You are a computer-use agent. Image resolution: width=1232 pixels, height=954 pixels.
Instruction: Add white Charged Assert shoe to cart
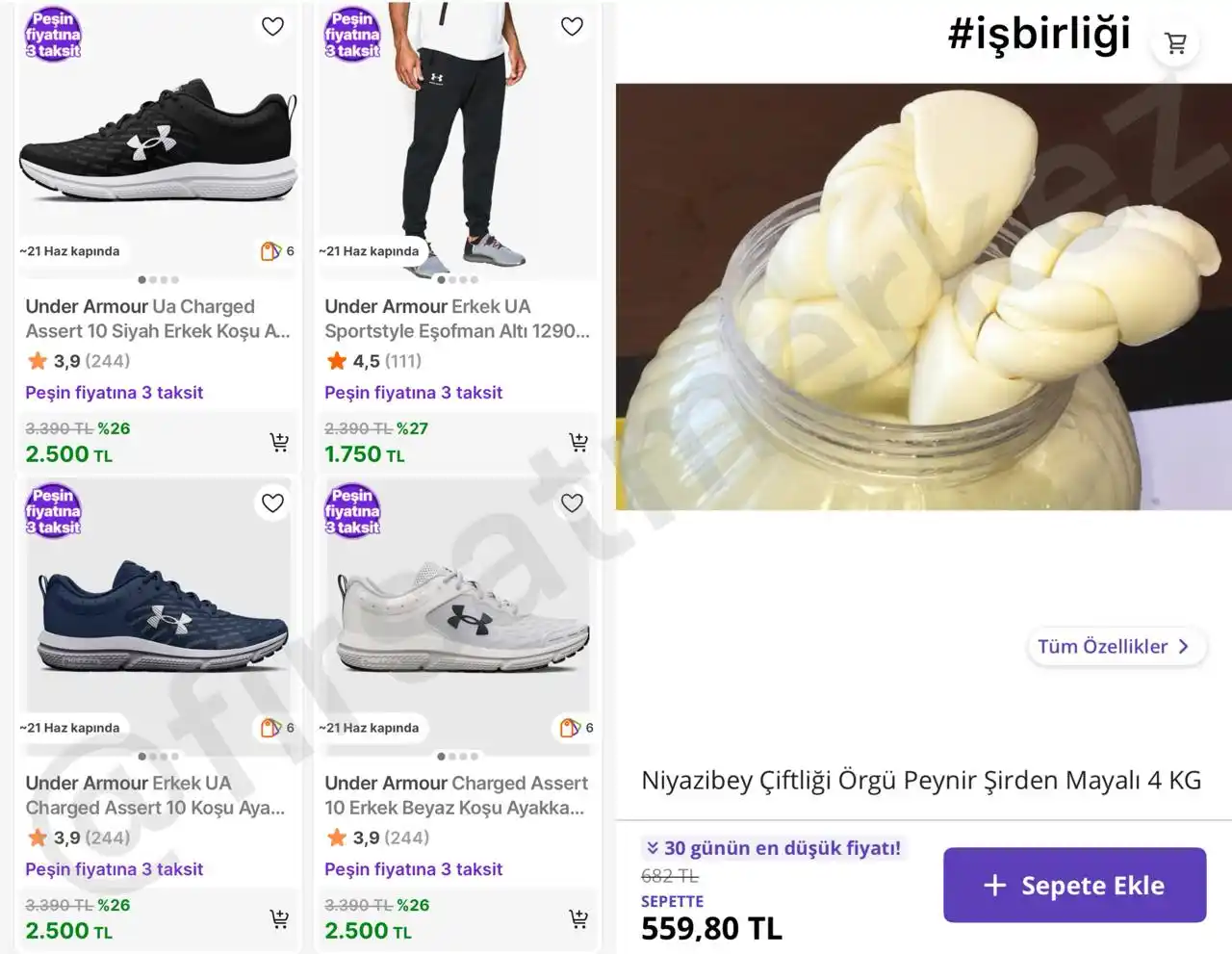click(x=578, y=919)
